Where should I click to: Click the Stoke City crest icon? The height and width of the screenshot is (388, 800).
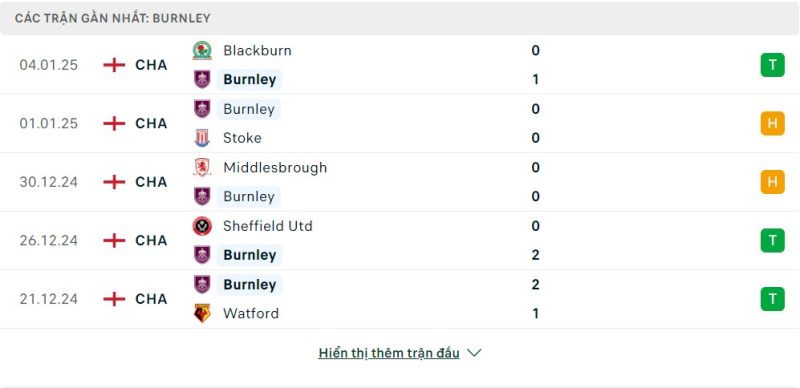(x=202, y=138)
